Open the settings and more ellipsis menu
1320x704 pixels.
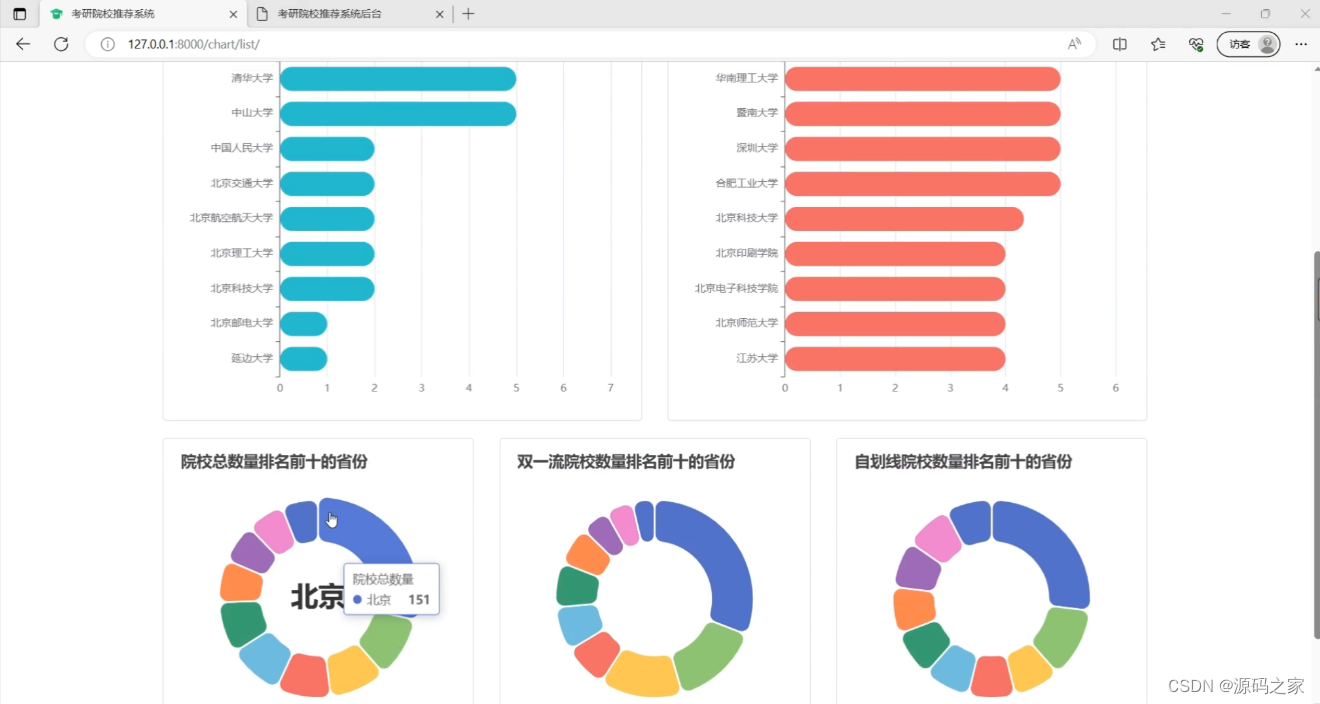coord(1301,44)
